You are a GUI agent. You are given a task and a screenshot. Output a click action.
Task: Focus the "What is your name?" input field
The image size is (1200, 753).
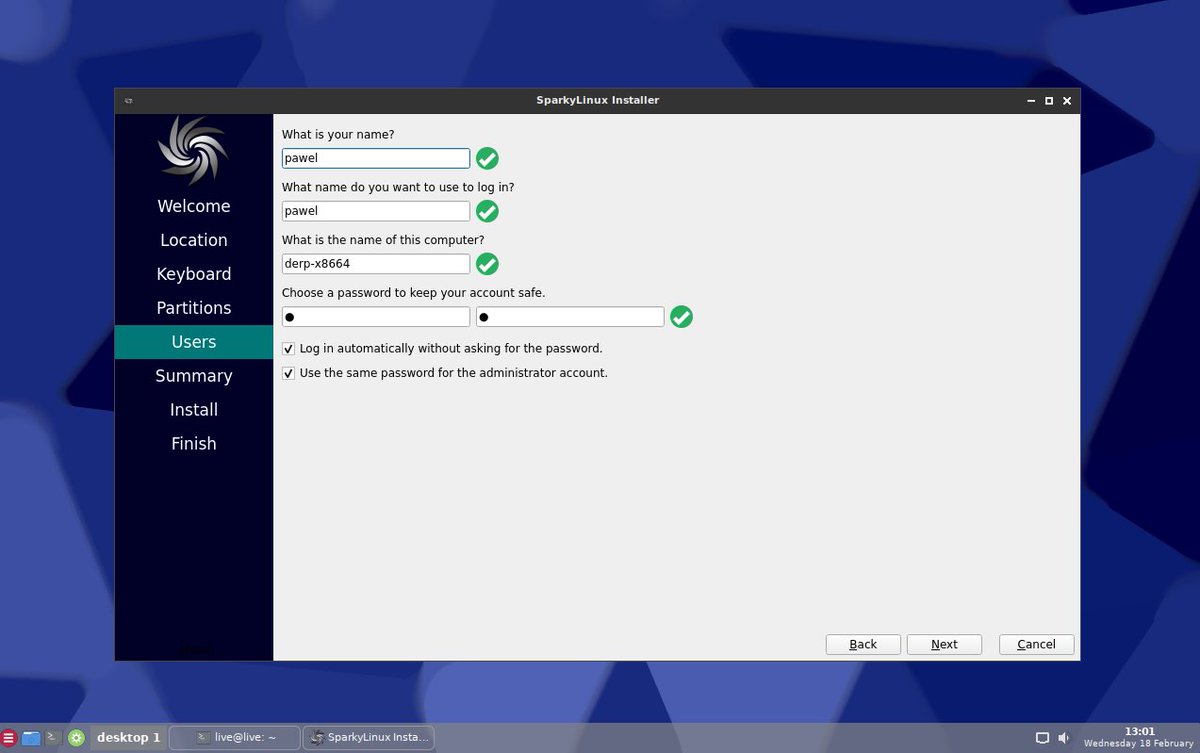tap(376, 158)
